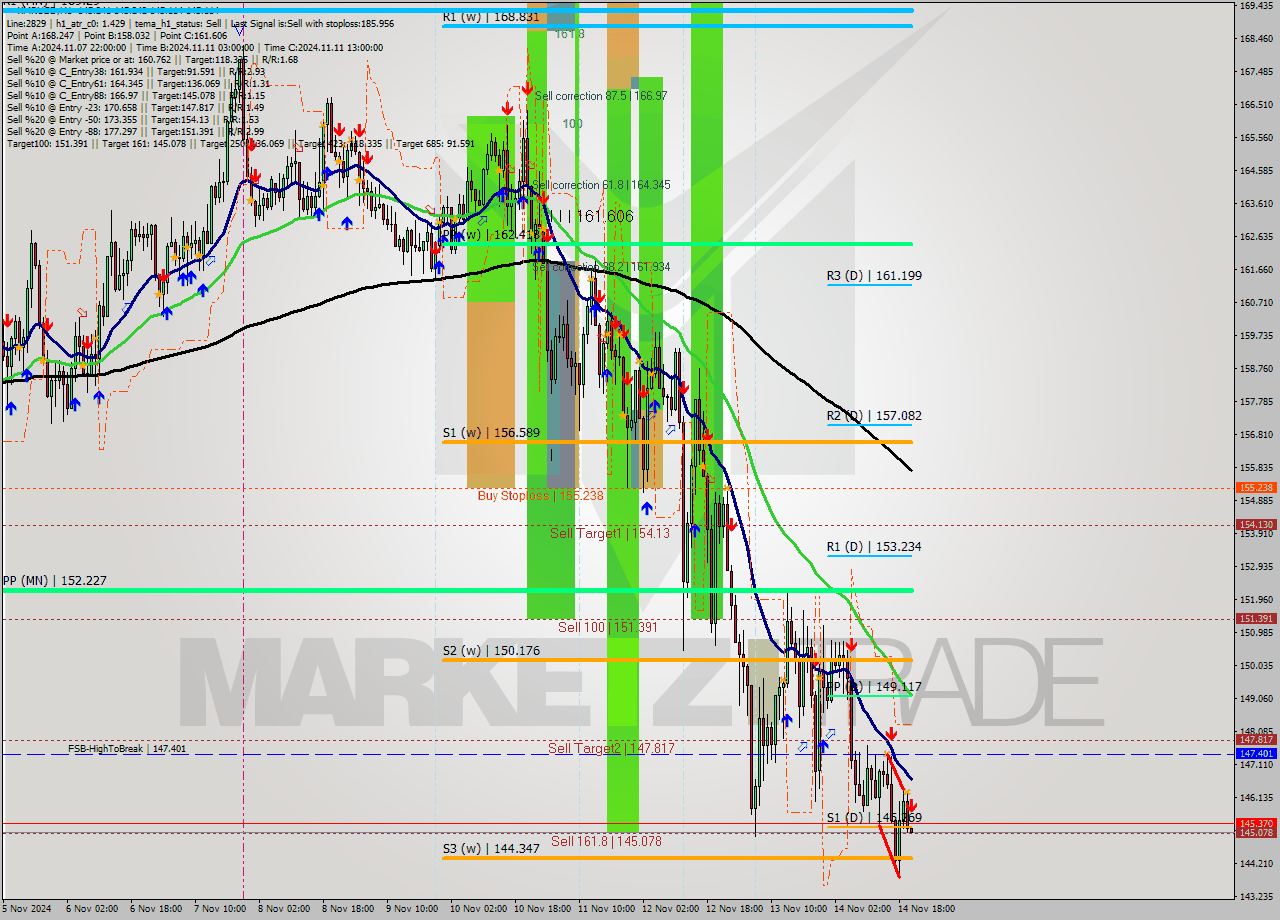Select the 13 Nov 10:00 time axis label
1280x920 pixels.
tap(798, 909)
